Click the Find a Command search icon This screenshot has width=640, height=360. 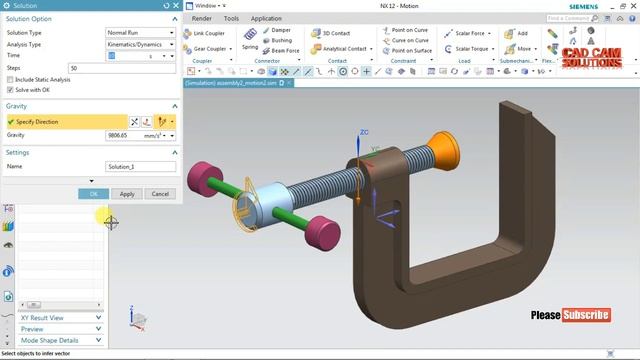click(x=595, y=18)
